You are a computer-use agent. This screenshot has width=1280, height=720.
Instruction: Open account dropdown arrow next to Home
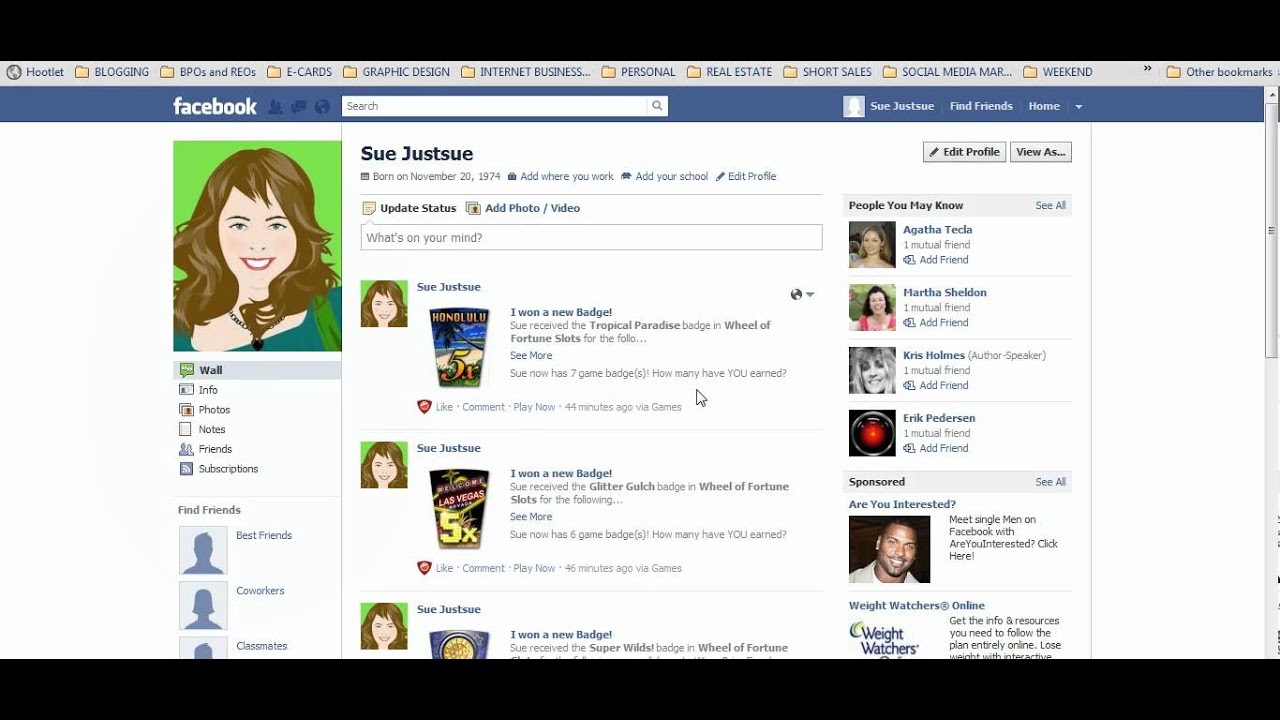coord(1078,107)
